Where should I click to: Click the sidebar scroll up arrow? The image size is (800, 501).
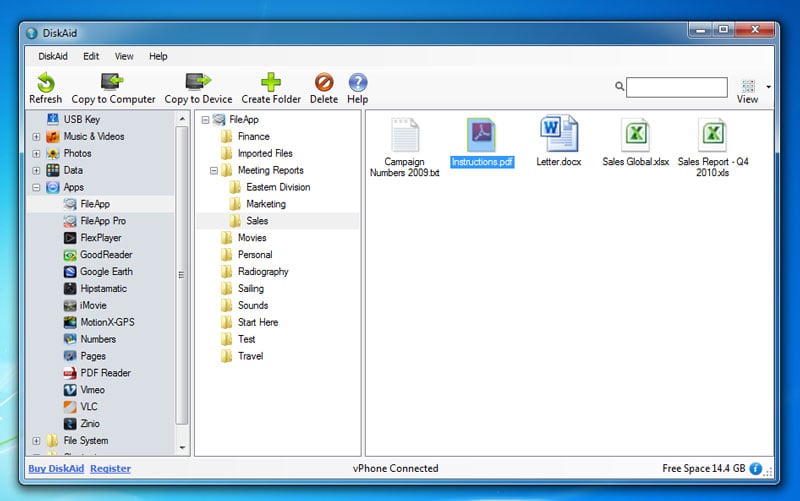[x=182, y=119]
